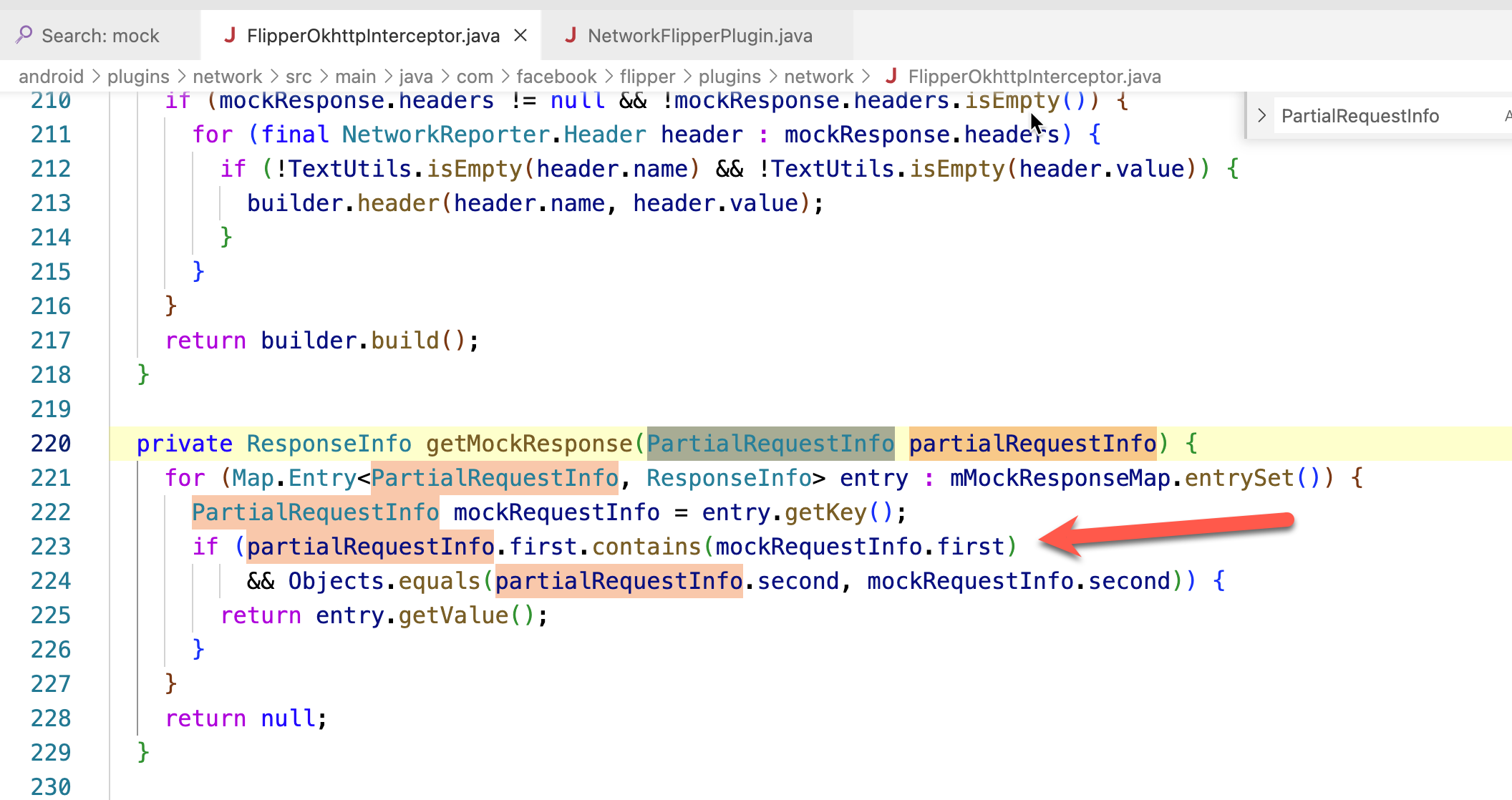The width and height of the screenshot is (1512, 800).
Task: Click Java icon on FlipperOkhttpInterceptor.java tab
Action: coord(230,34)
